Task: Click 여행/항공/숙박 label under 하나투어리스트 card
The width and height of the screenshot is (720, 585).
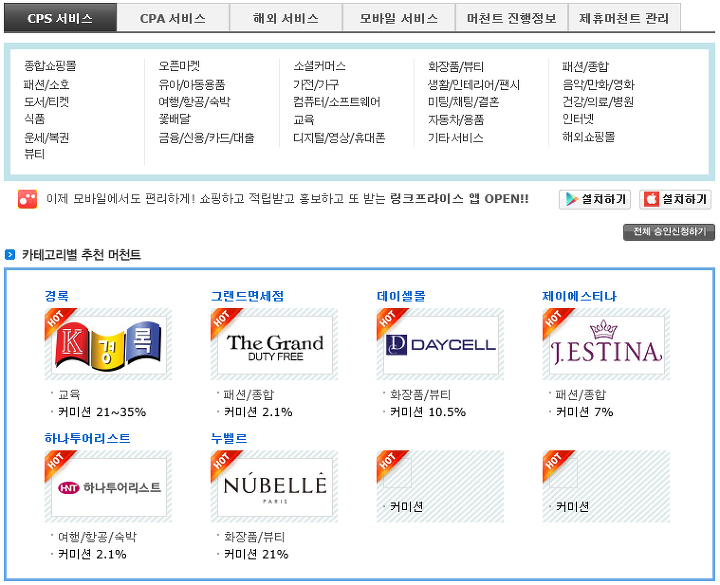Action: (97, 537)
